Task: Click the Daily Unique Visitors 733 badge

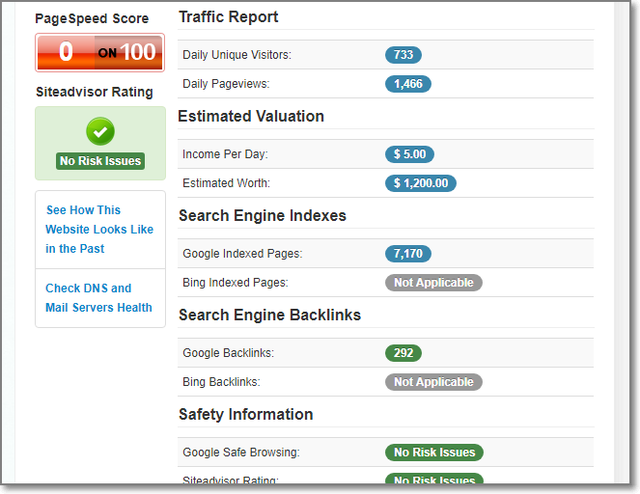Action: [403, 55]
